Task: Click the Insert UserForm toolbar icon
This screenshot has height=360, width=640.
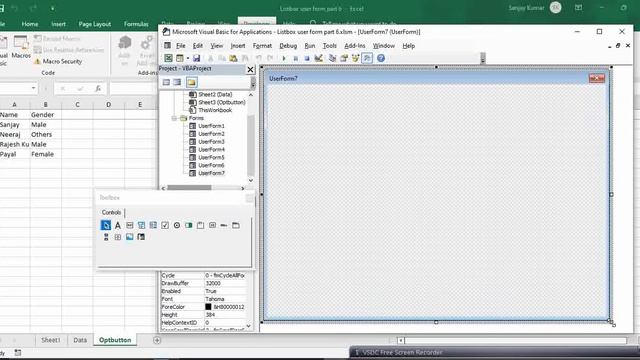Action: coord(179,58)
